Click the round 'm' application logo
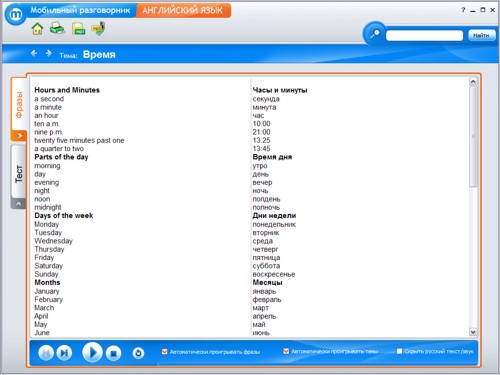Screen dimensions: 500x375 pos(15,14)
